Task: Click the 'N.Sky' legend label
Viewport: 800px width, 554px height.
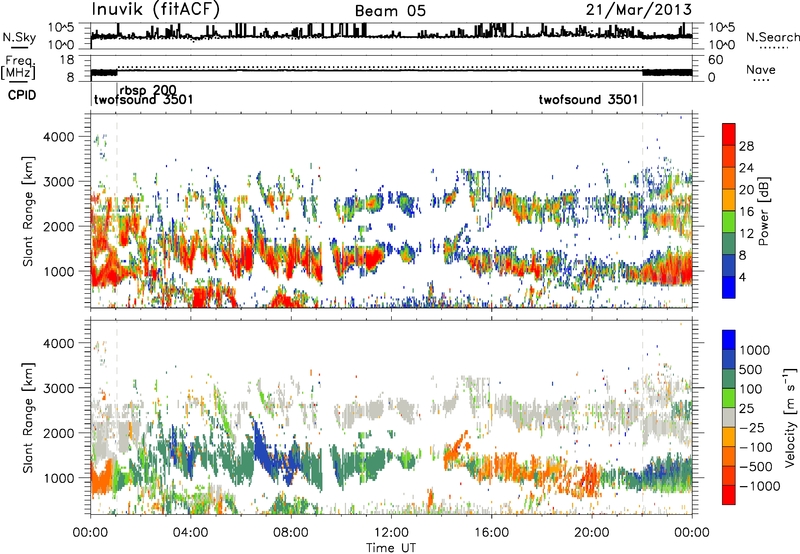Action: [x=19, y=37]
